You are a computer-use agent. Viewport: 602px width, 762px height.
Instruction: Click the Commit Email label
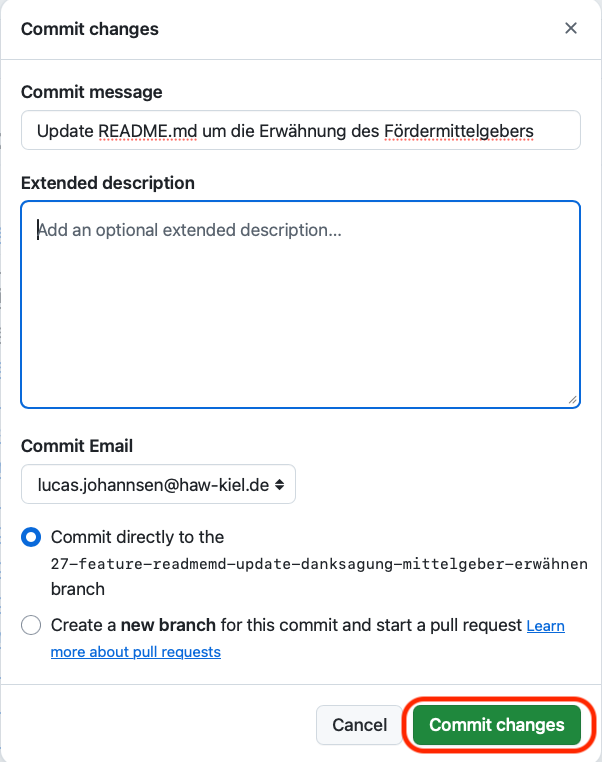pos(77,446)
